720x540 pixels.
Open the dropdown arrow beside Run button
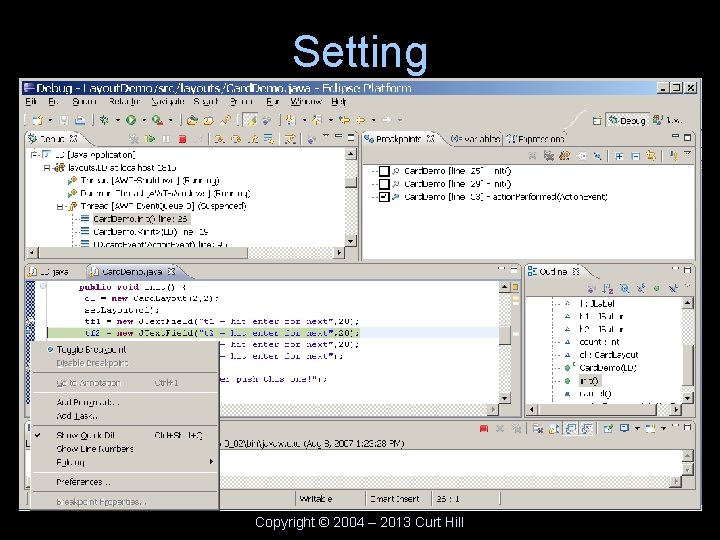(144, 120)
